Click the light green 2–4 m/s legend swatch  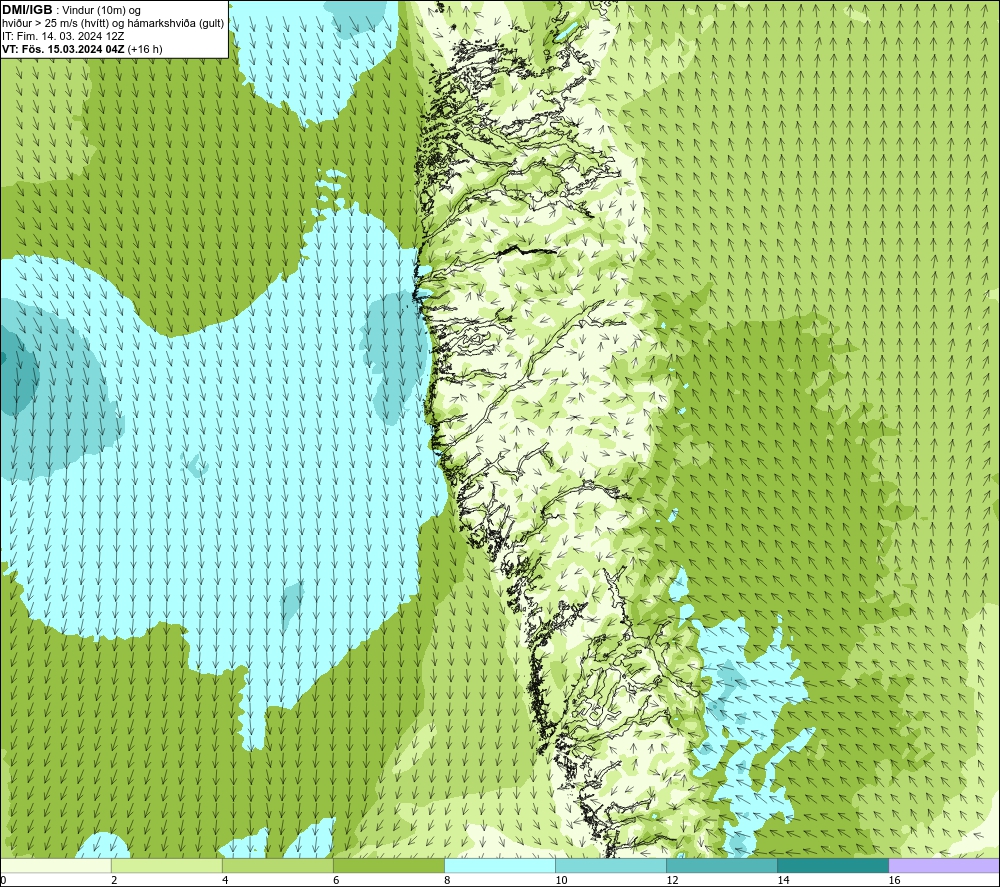(x=166, y=865)
